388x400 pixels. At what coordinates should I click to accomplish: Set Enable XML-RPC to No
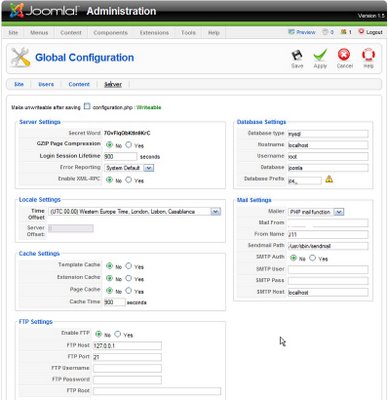(109, 180)
